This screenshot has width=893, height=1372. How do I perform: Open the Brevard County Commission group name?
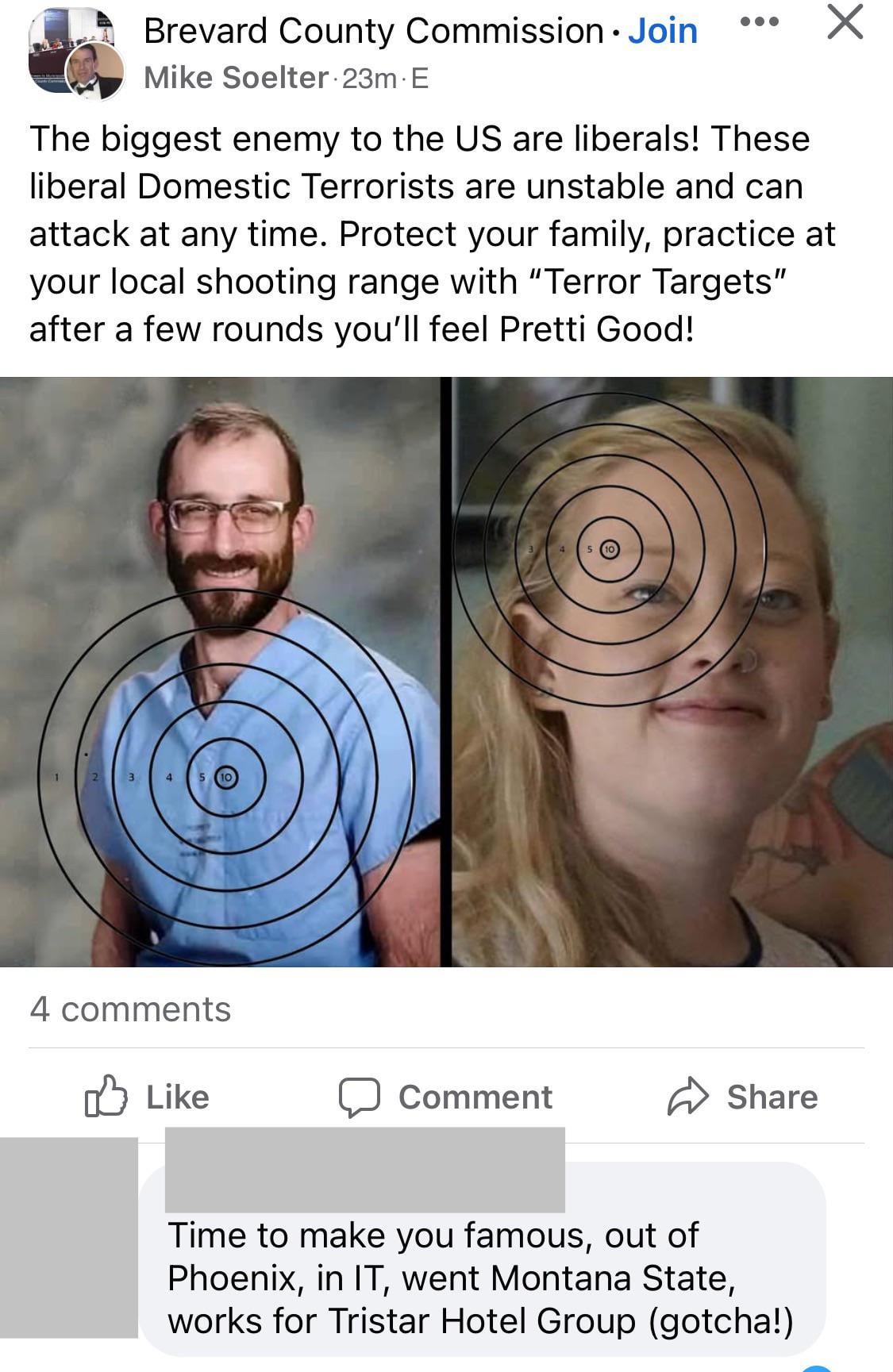tap(373, 31)
